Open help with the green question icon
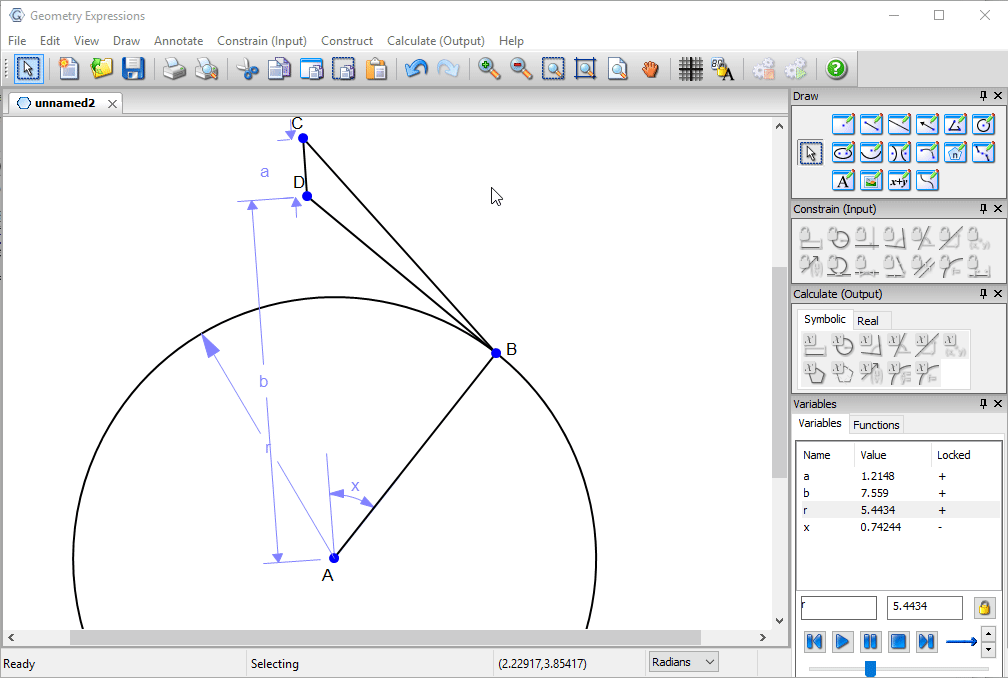1008x678 pixels. 836,69
